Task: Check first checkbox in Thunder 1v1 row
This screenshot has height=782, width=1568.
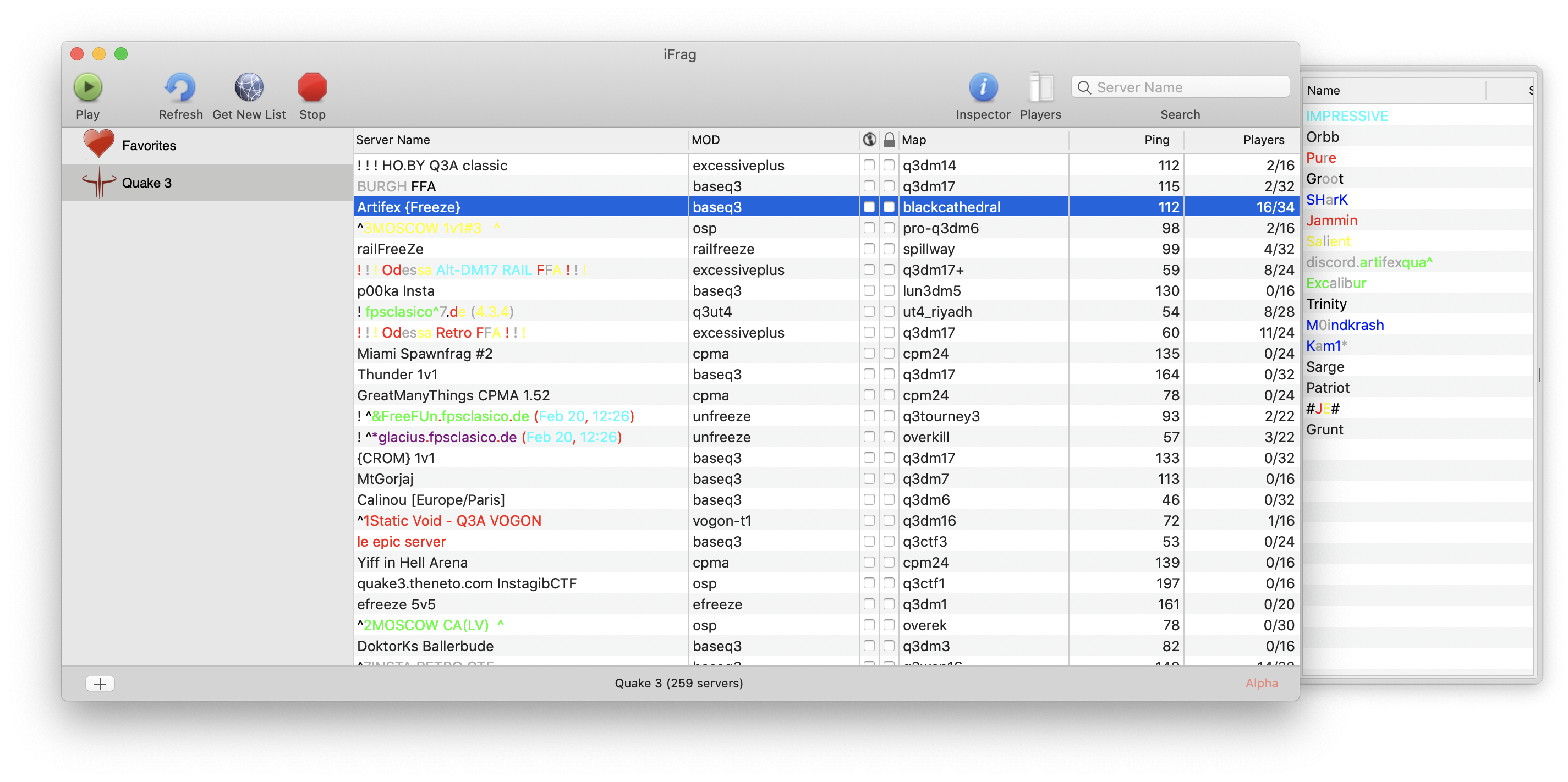Action: point(869,375)
